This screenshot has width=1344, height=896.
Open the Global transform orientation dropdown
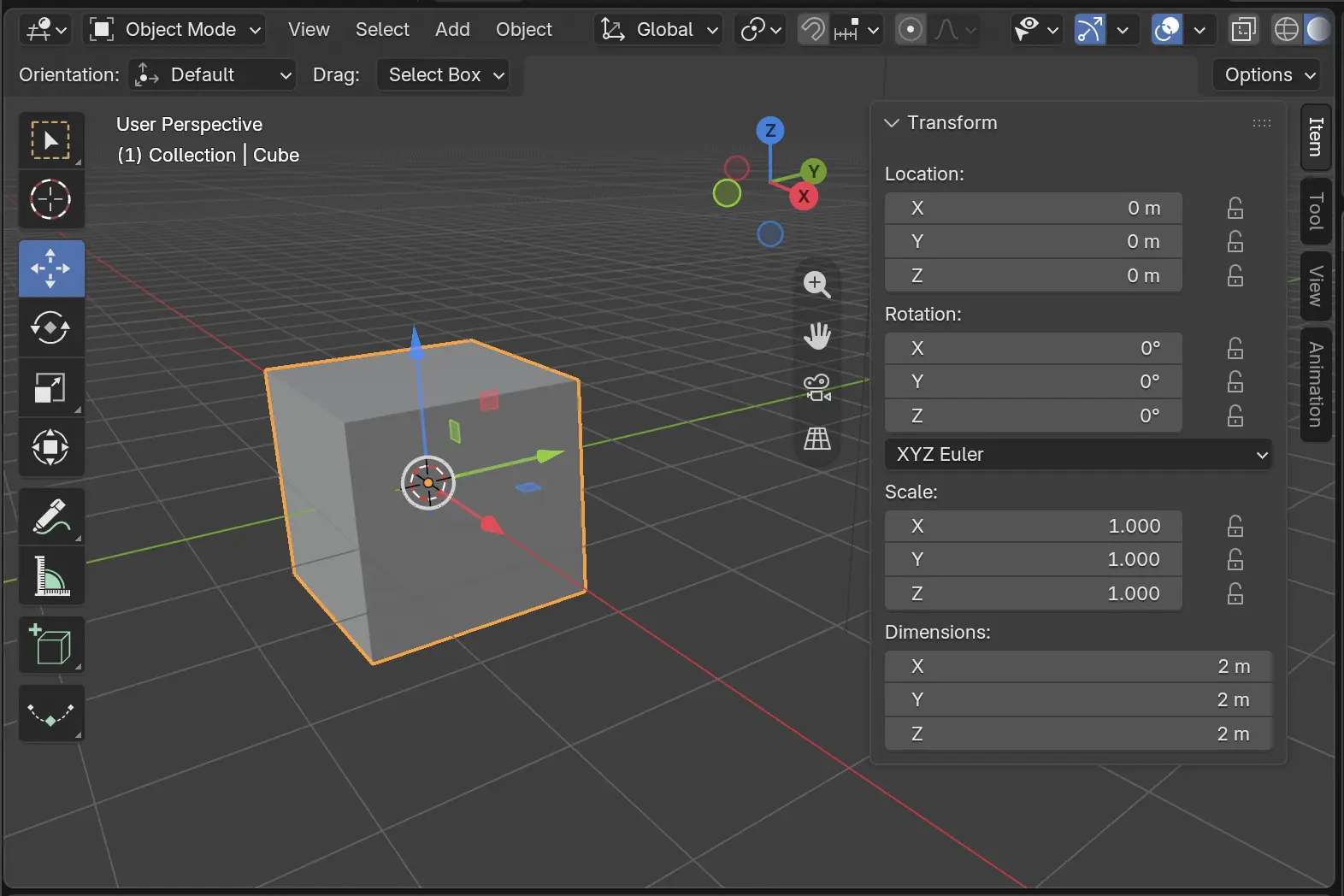658,30
